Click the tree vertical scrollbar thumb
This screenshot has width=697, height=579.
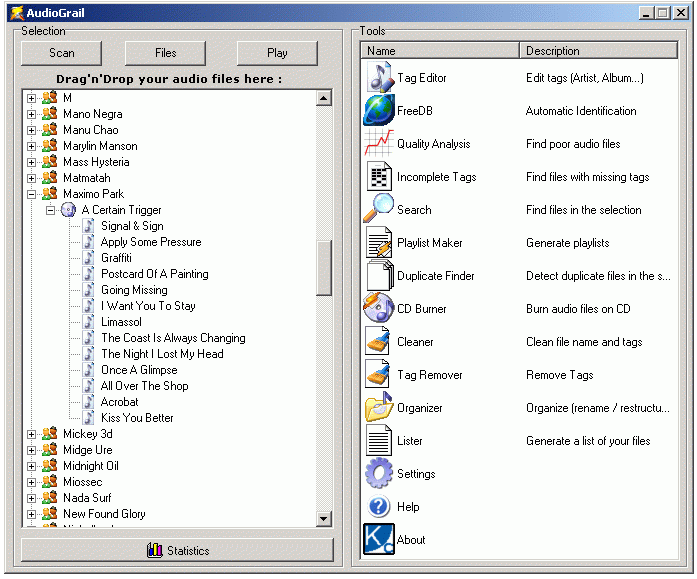point(324,268)
